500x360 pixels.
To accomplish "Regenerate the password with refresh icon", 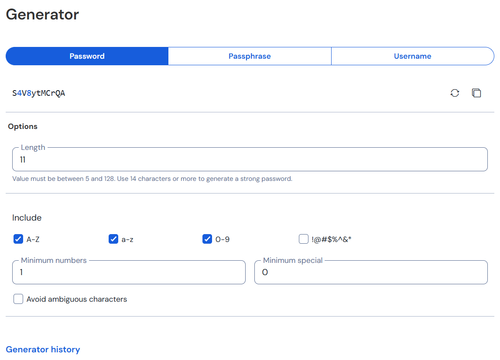I will [x=455, y=93].
